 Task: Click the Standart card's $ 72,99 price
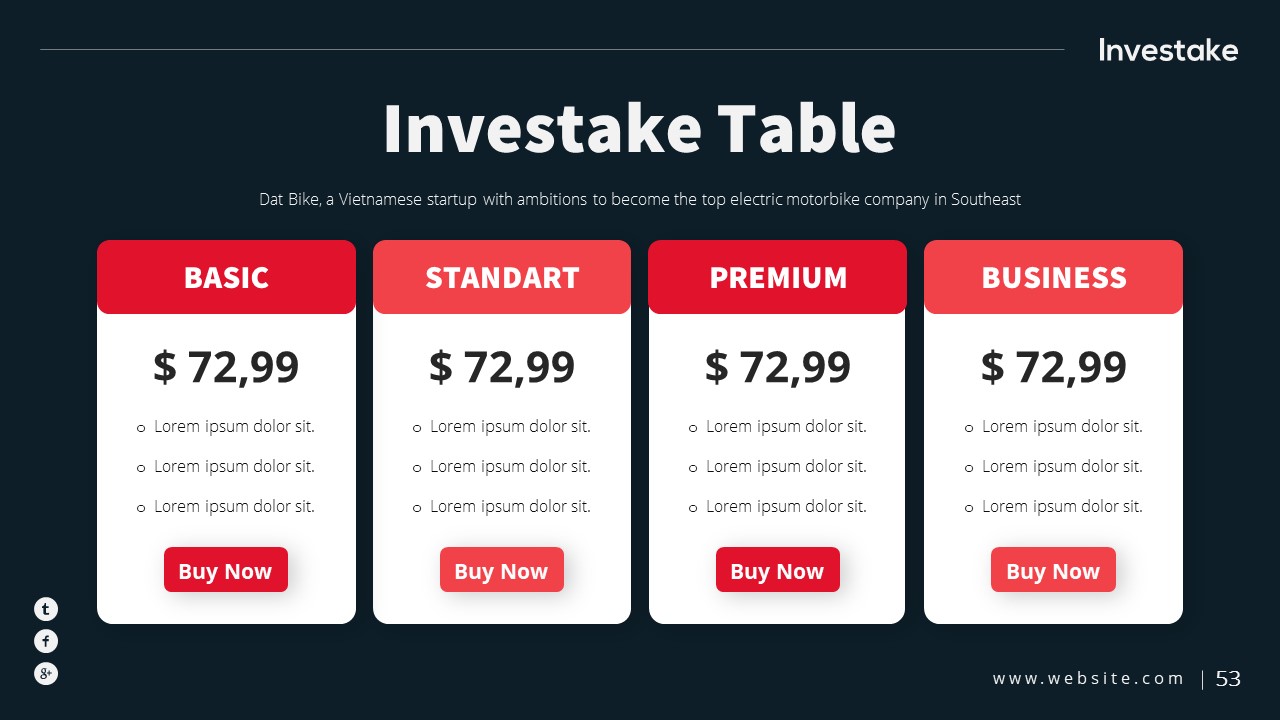(502, 367)
